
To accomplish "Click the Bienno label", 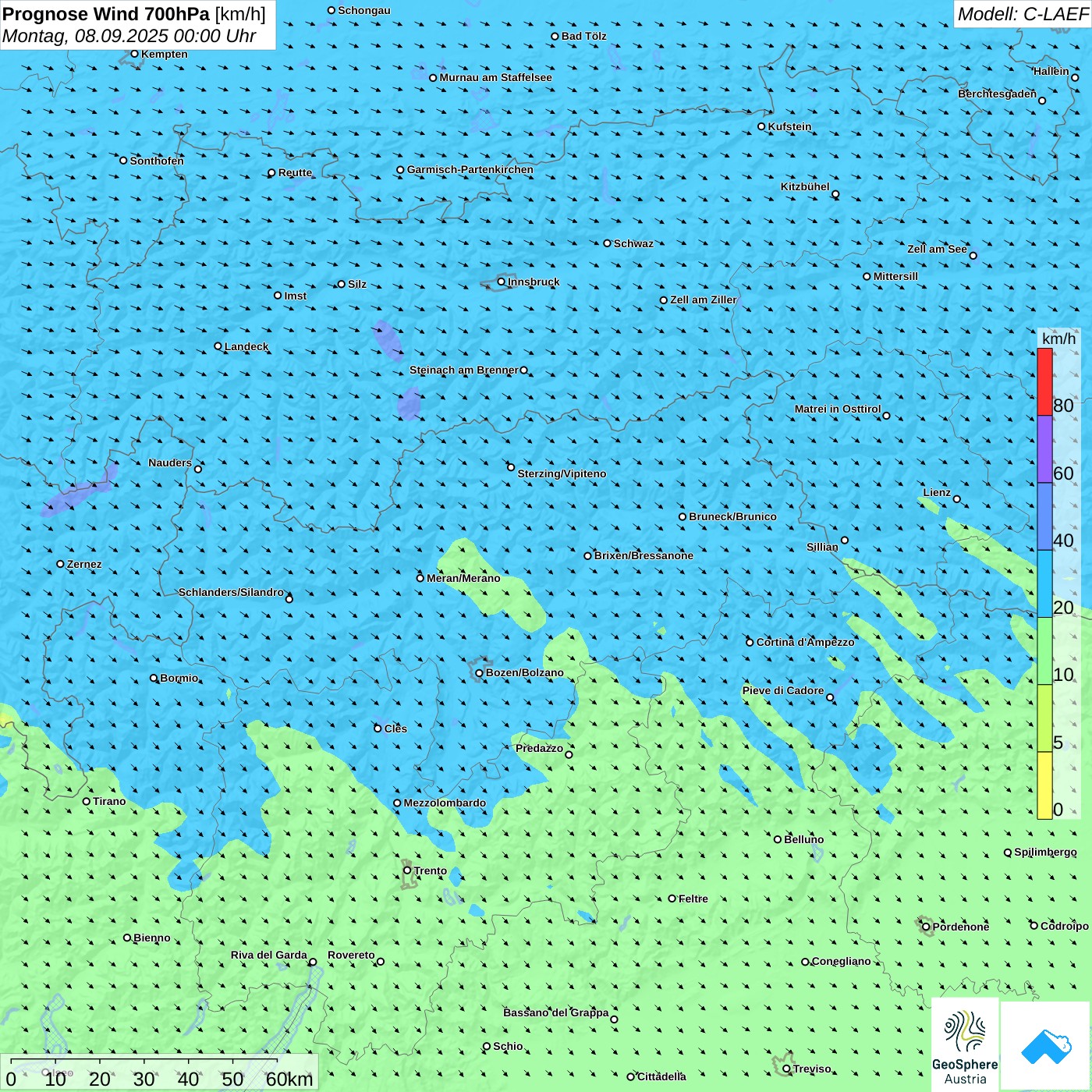I will 151,938.
